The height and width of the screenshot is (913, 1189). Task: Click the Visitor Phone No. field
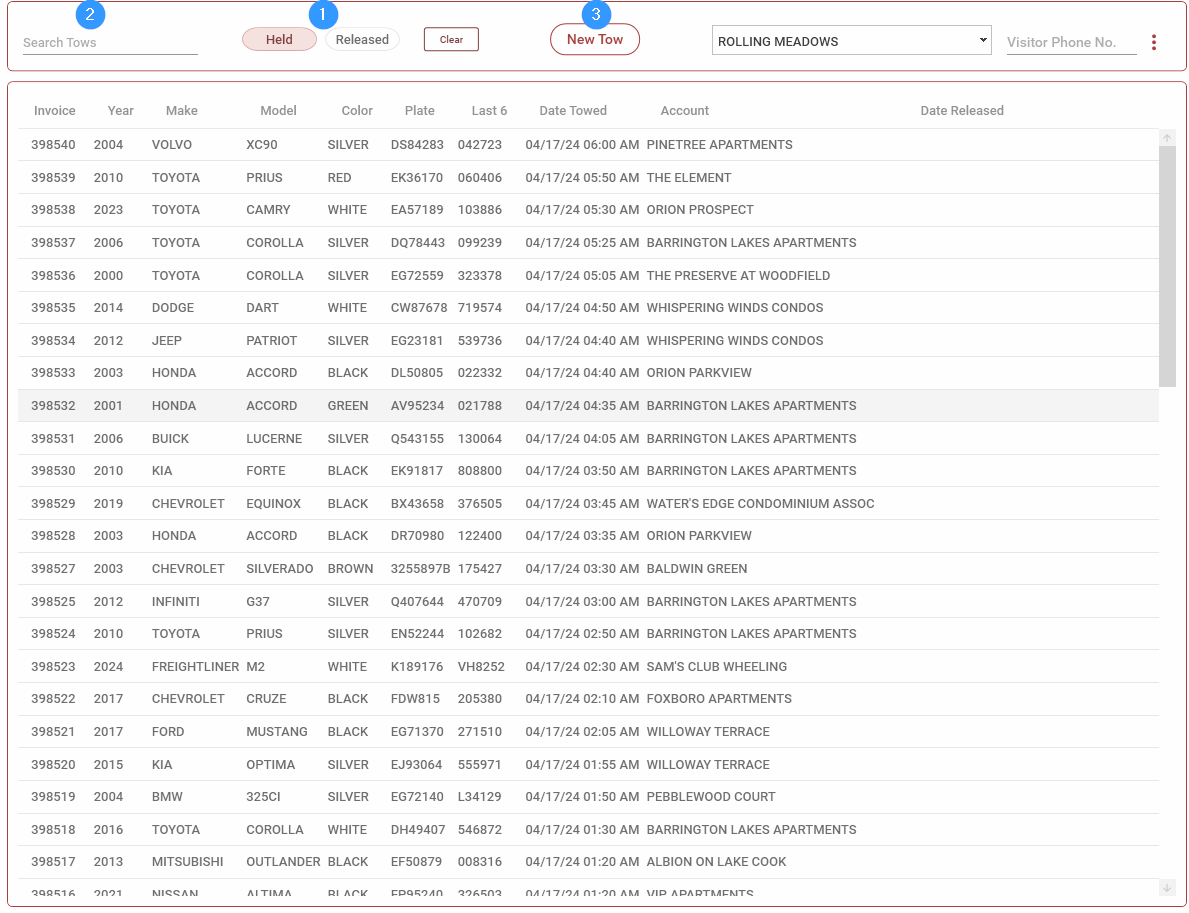[1071, 43]
